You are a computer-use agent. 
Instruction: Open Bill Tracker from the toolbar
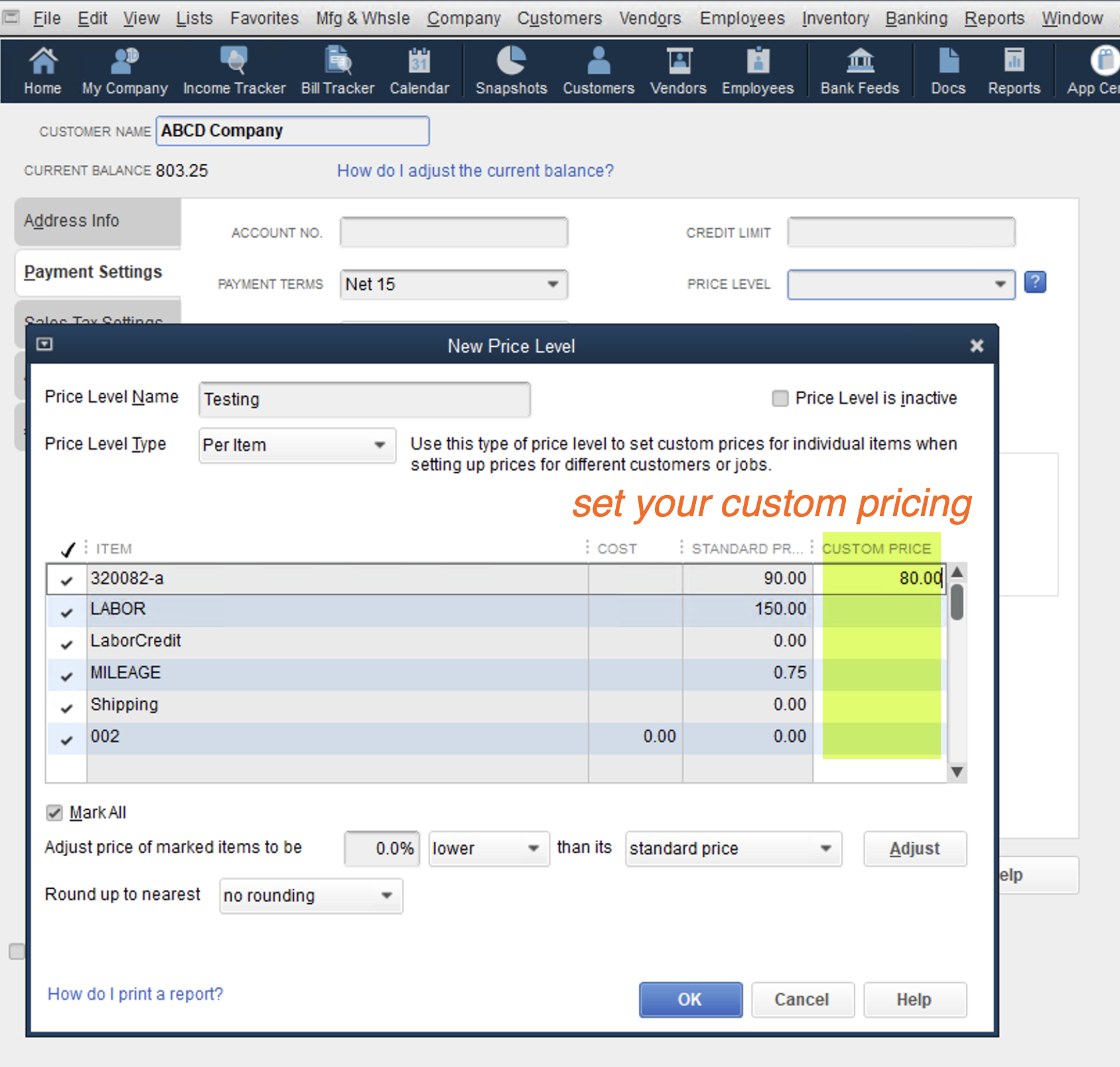click(x=337, y=70)
